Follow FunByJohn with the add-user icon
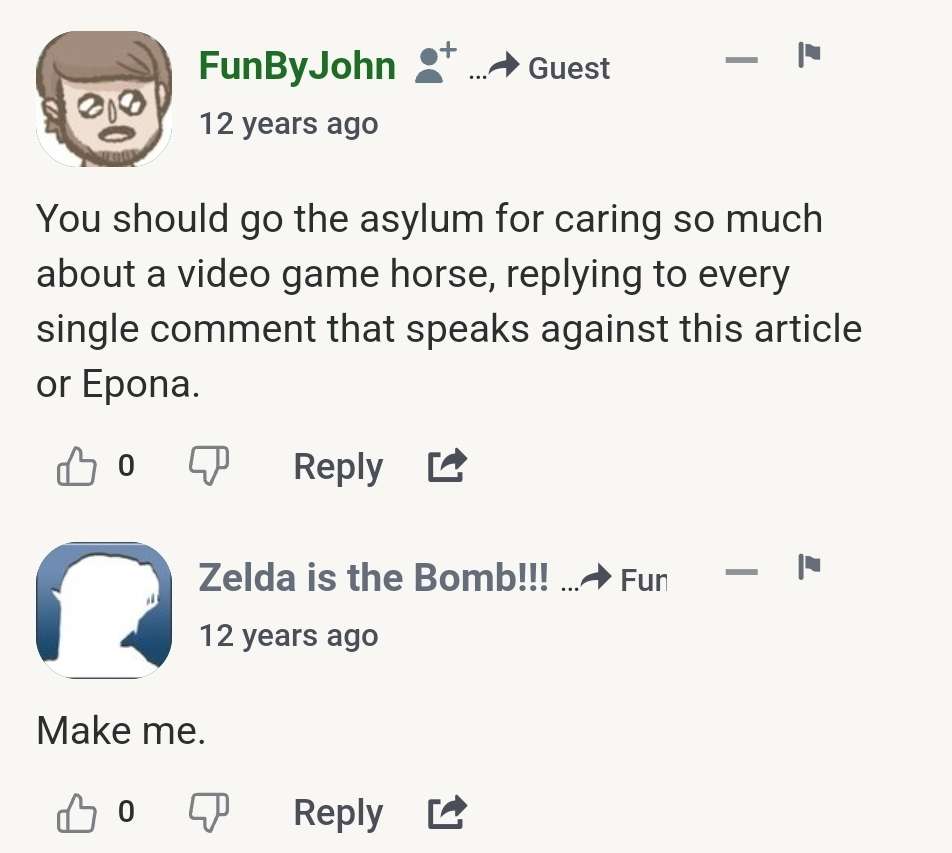 (x=435, y=62)
